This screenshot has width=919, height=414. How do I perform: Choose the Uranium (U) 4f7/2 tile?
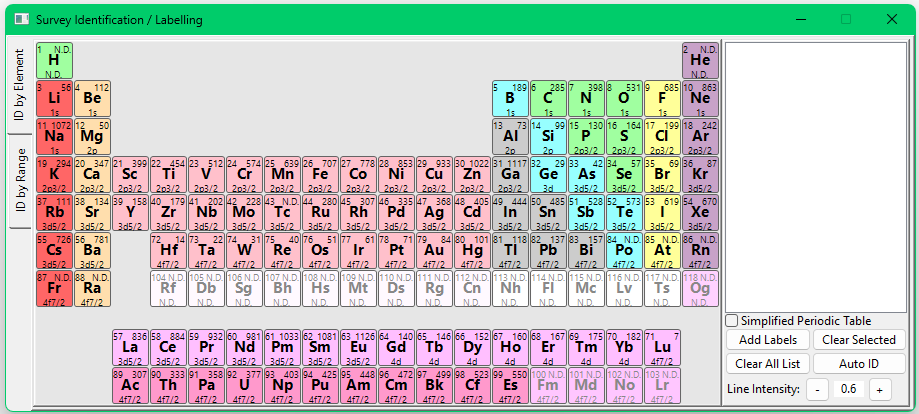(x=244, y=386)
